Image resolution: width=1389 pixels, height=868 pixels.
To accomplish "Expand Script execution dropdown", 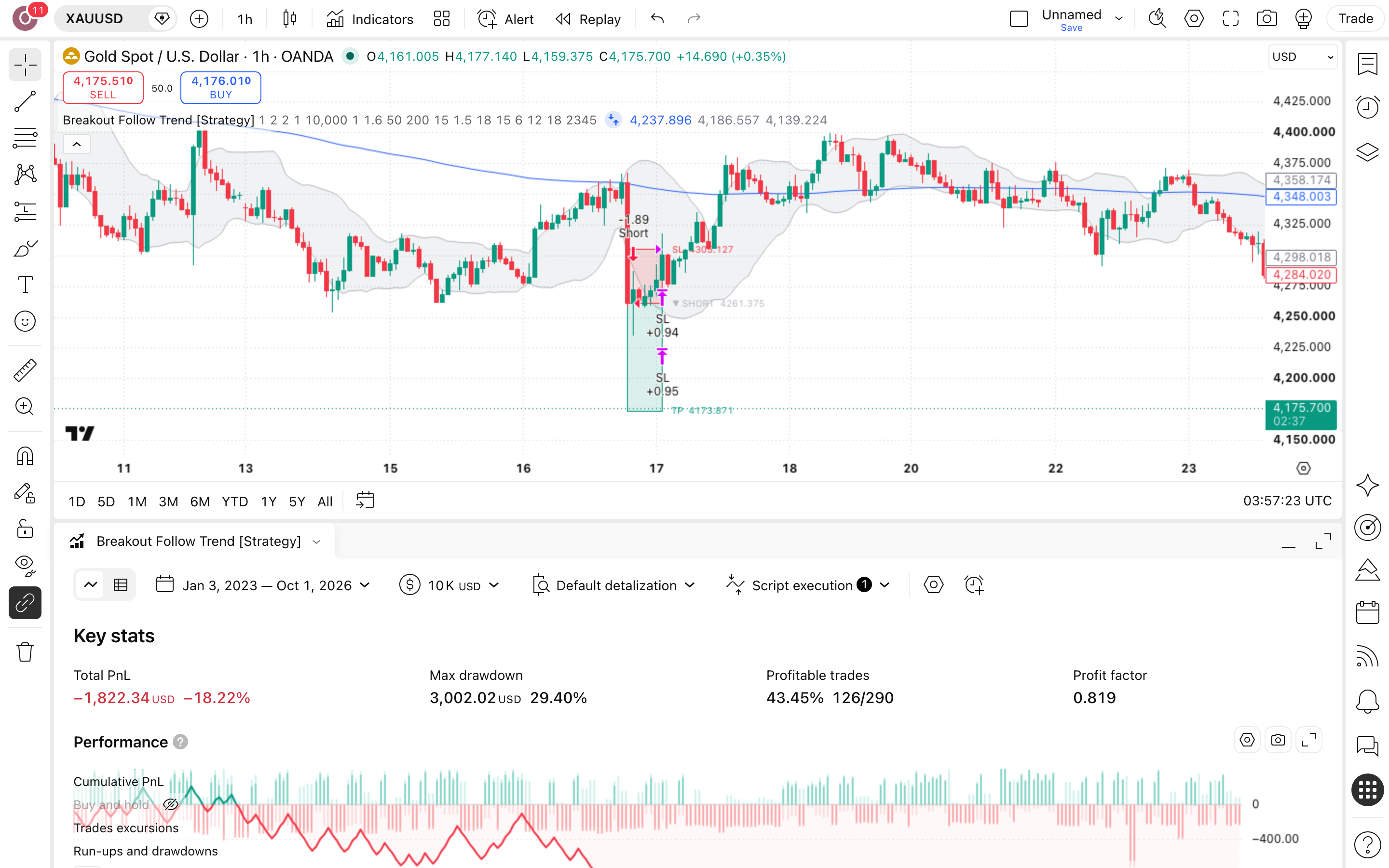I will click(808, 585).
